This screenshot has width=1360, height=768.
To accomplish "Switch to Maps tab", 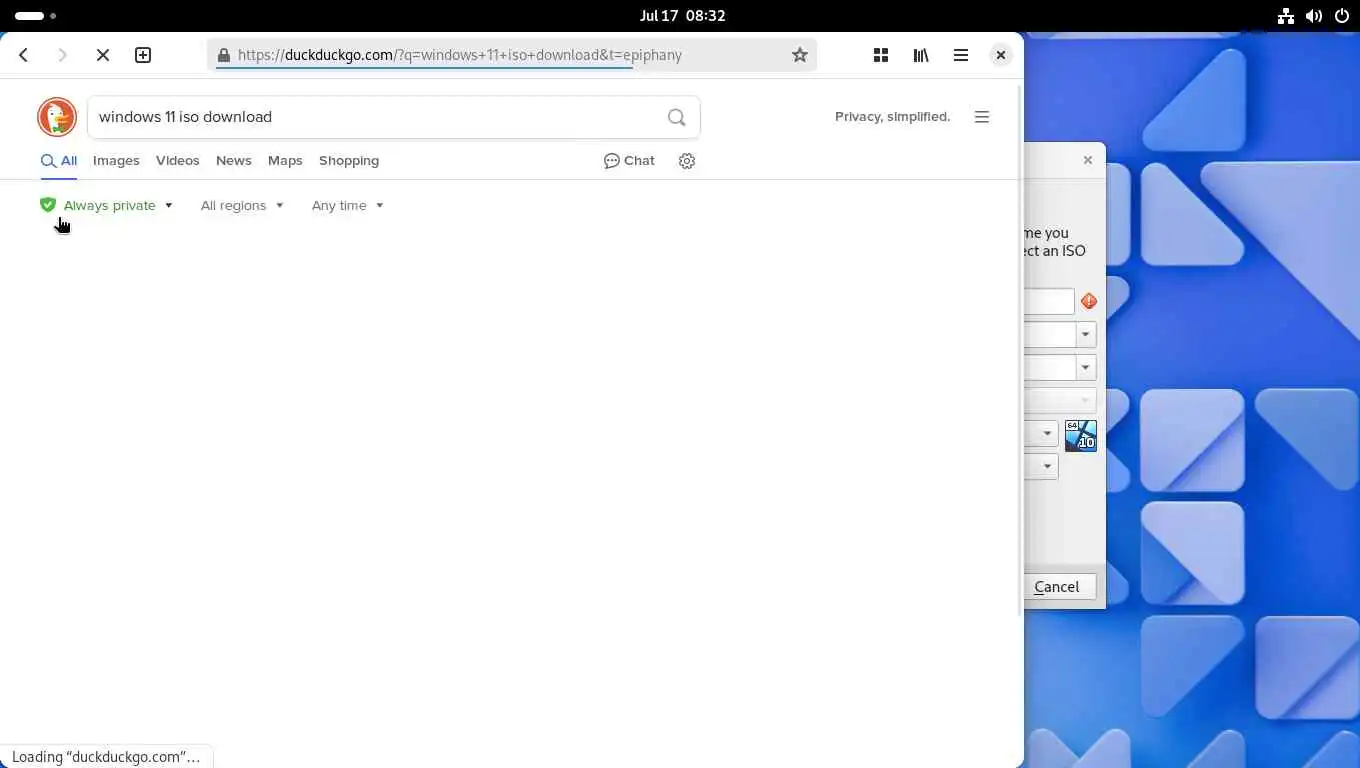I will pos(285,161).
